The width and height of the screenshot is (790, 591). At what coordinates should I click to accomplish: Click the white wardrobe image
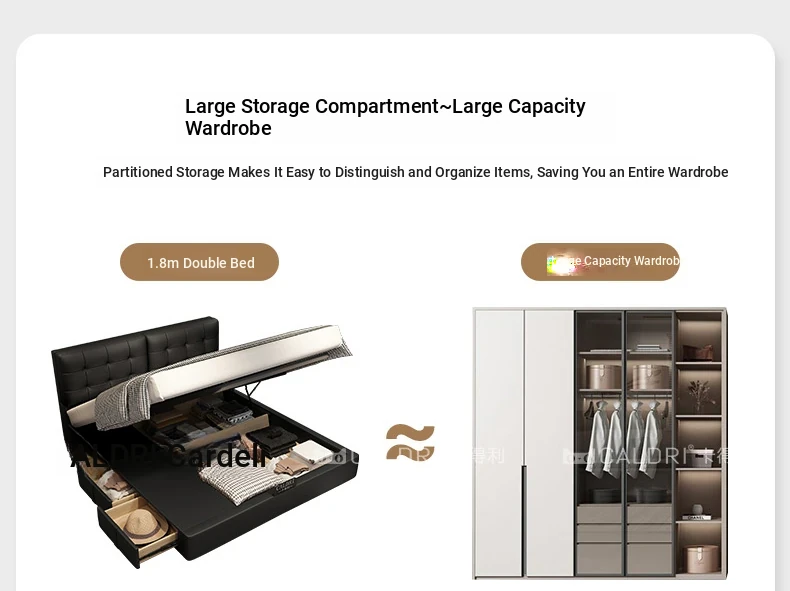click(600, 443)
